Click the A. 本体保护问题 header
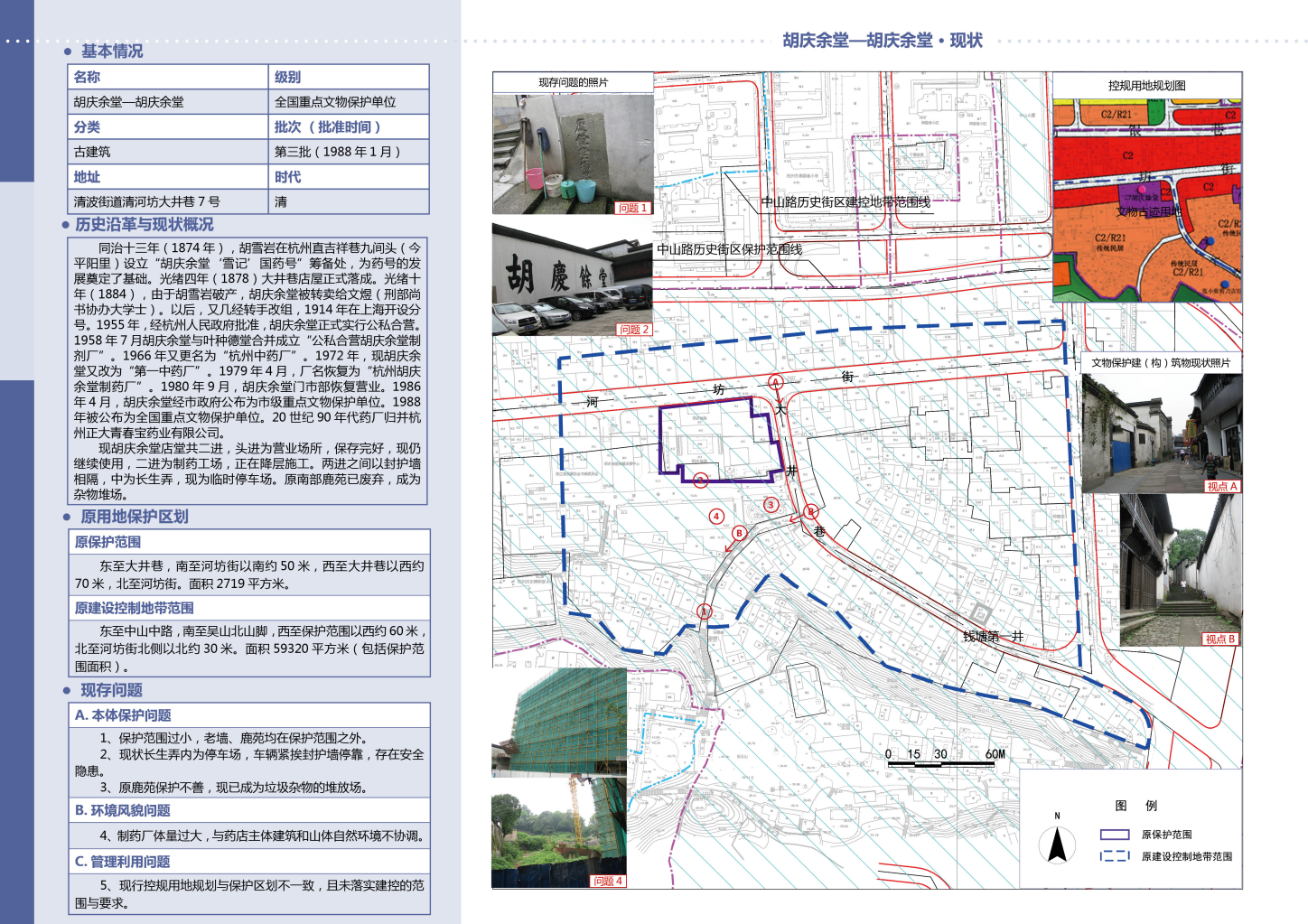 coord(249,714)
